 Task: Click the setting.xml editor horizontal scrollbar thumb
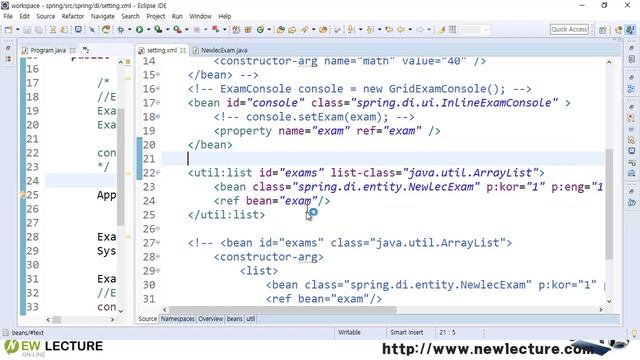[x=282, y=310]
